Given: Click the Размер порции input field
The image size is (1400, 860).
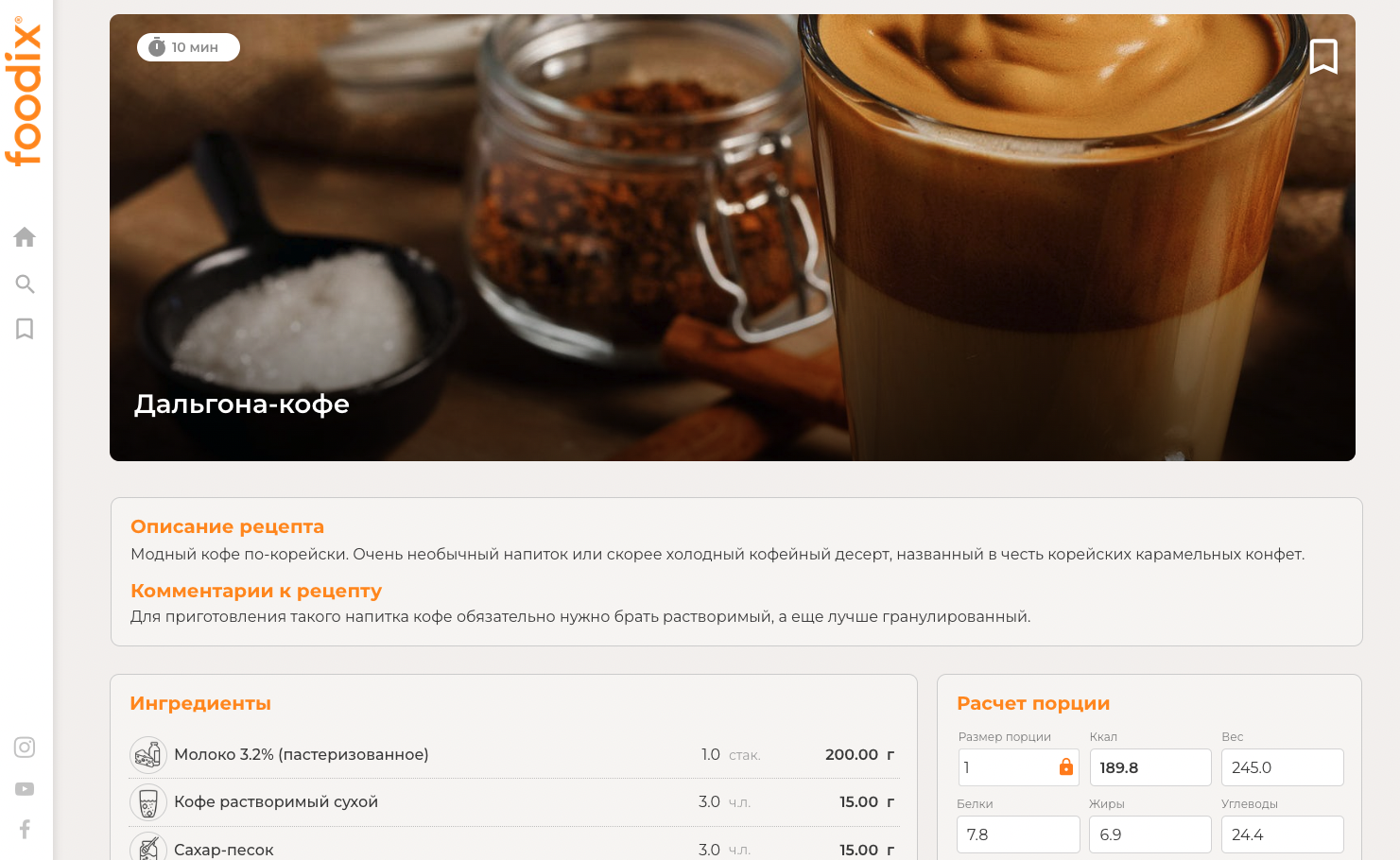Looking at the screenshot, I should 1019,767.
